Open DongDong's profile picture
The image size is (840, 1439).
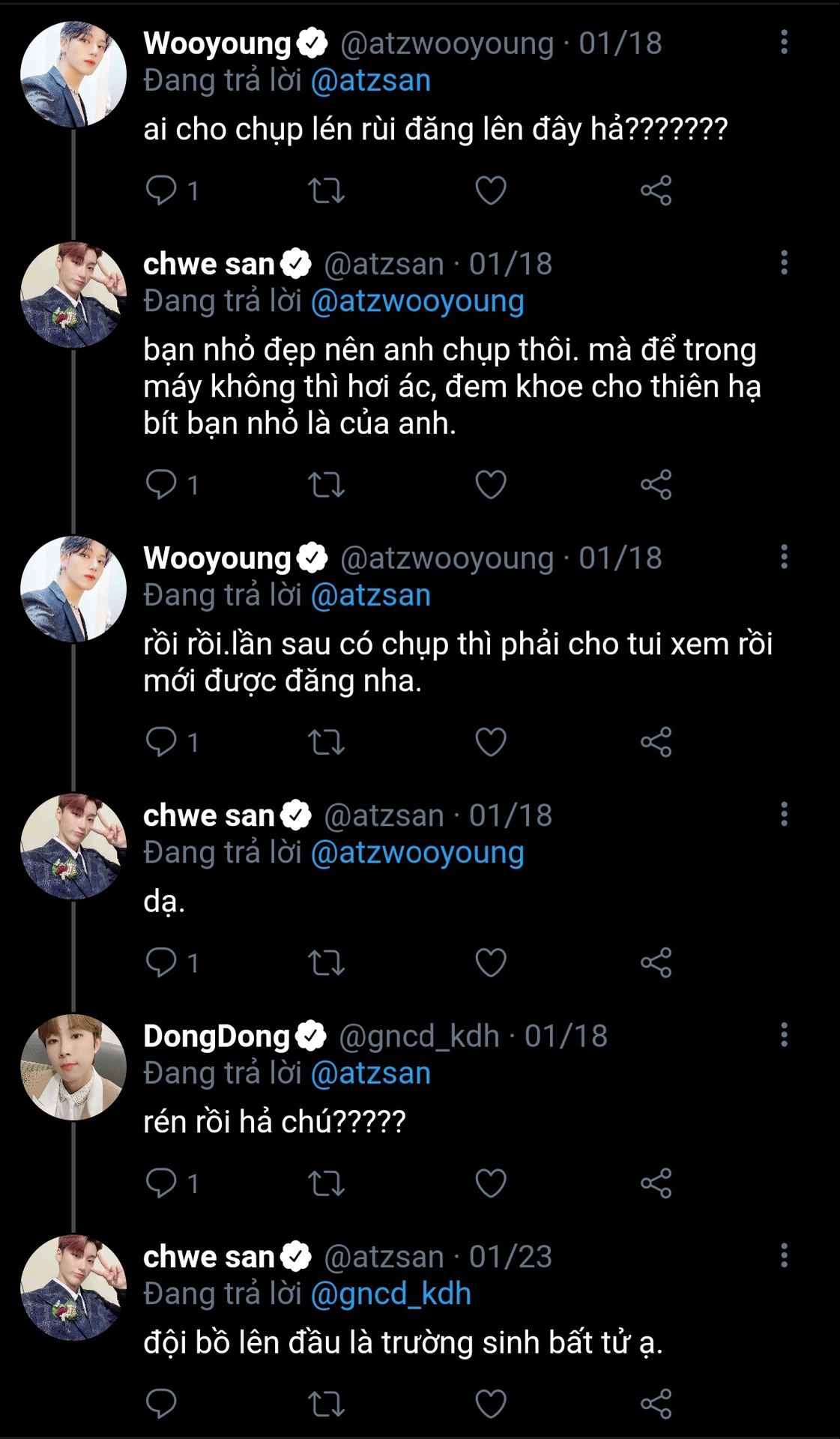(x=73, y=1067)
